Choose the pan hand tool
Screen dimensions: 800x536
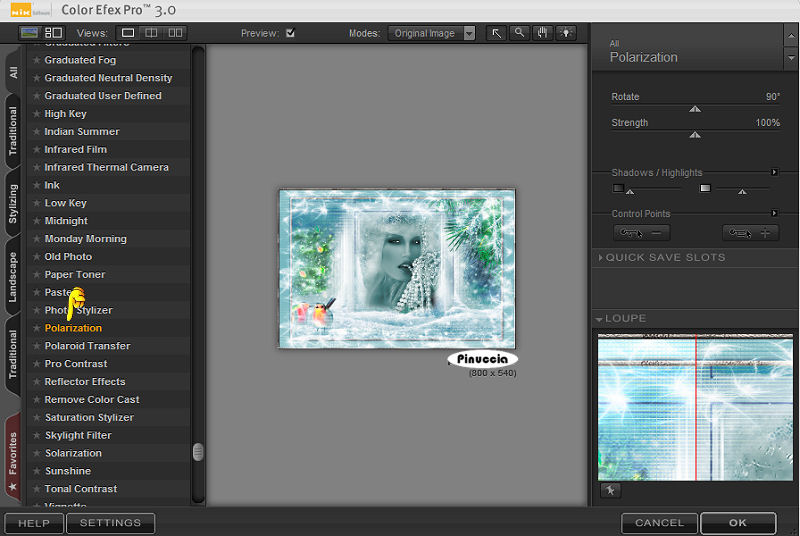point(543,33)
